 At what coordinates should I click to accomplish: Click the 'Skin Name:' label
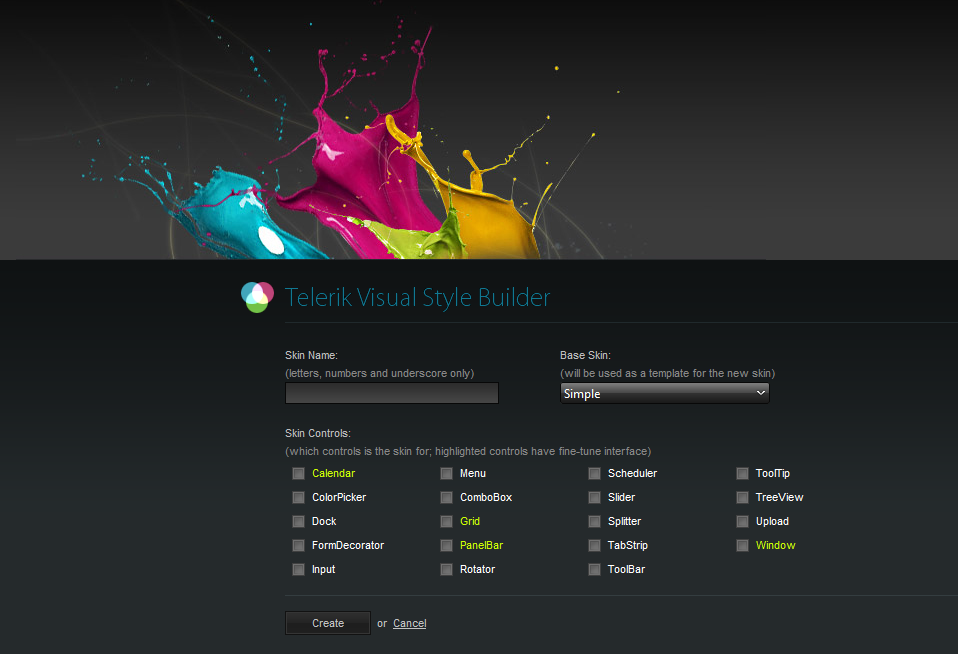[311, 355]
